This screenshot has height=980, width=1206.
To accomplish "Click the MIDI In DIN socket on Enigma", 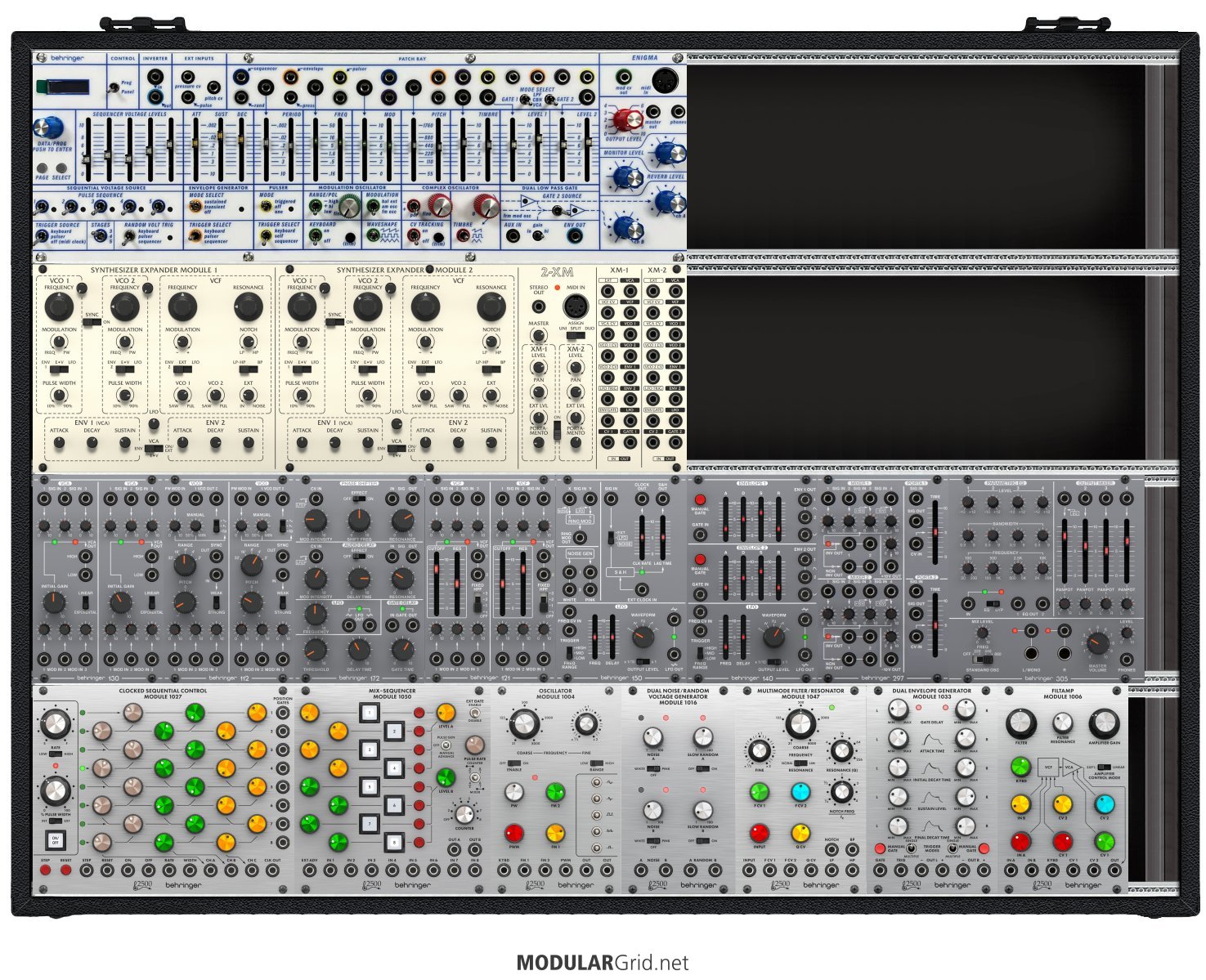I will click(666, 80).
